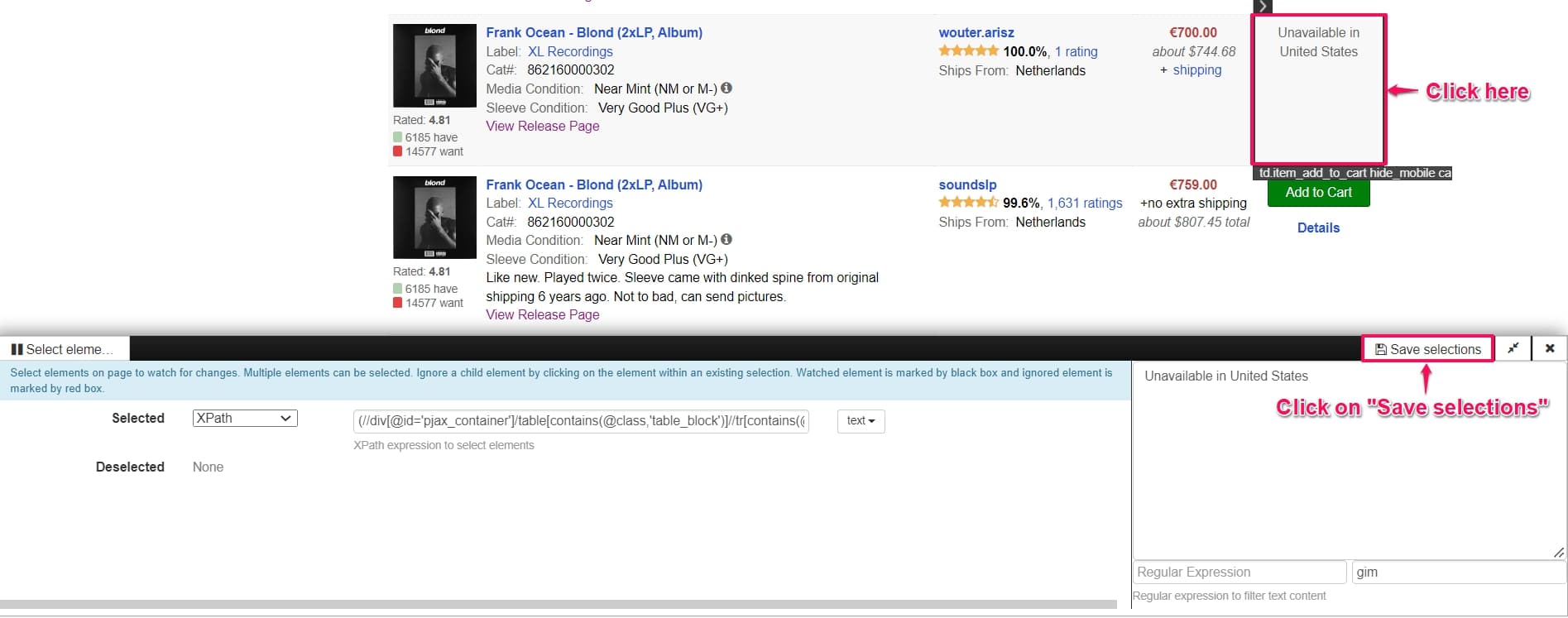Open the Details link for soundslp listing
The height and width of the screenshot is (618, 1568).
1318,228
